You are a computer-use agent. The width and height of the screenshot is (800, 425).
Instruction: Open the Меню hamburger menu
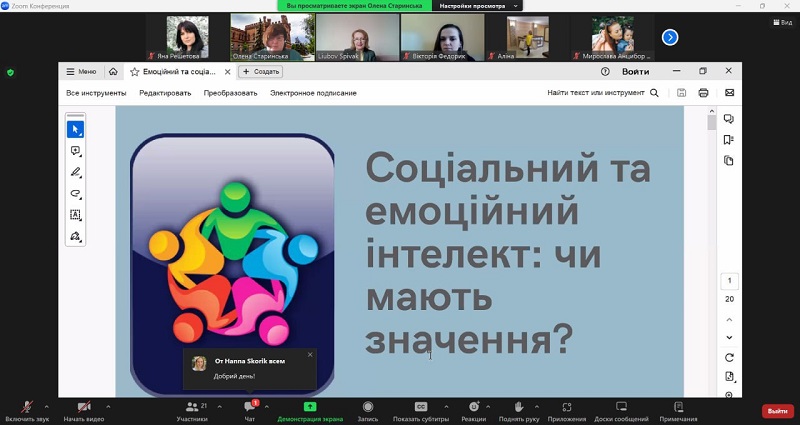(x=80, y=72)
